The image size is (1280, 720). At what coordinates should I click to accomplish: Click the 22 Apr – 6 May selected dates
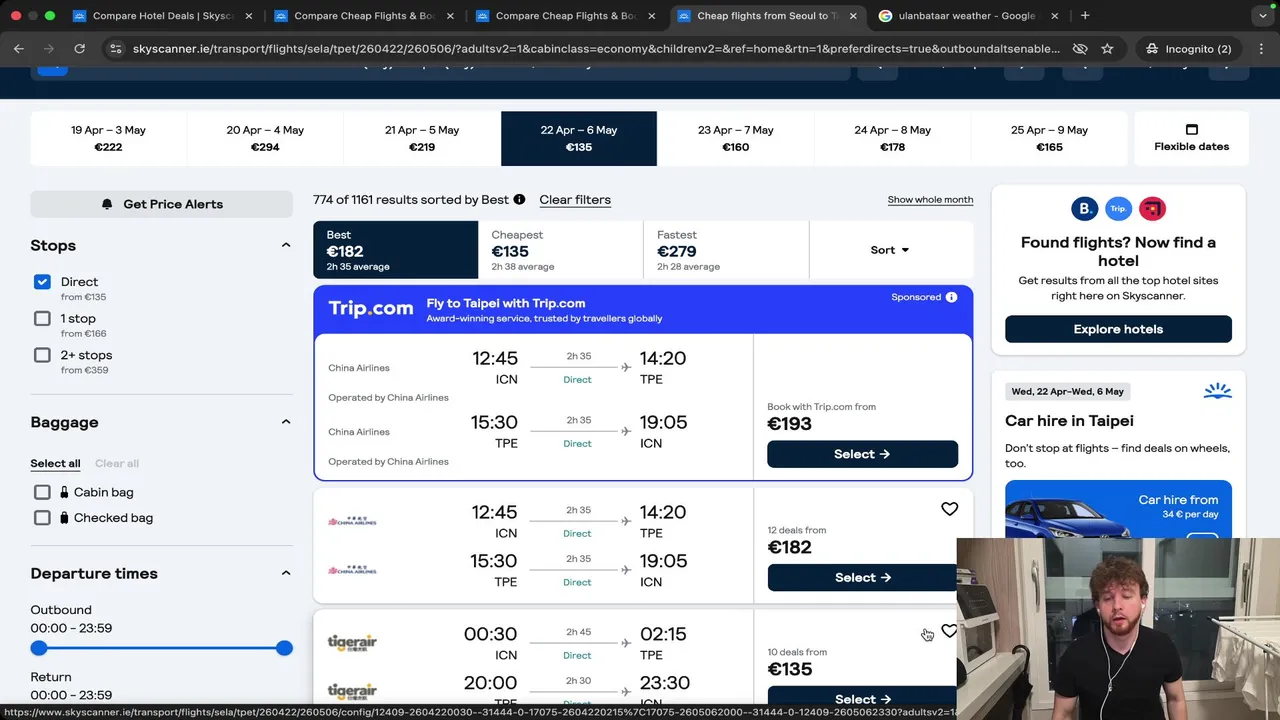(x=579, y=138)
